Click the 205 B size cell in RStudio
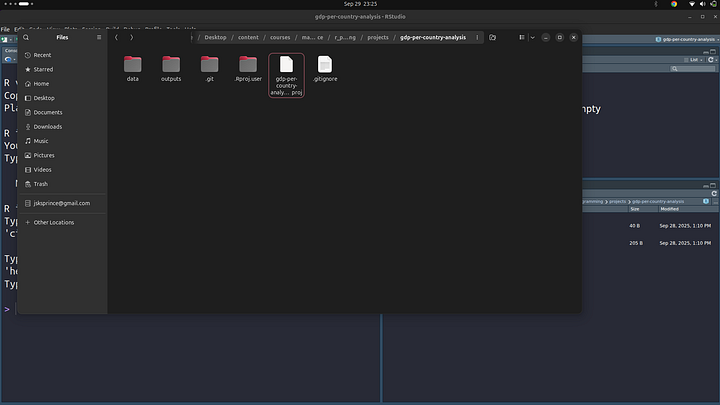The width and height of the screenshot is (720, 405). pyautogui.click(x=636, y=243)
